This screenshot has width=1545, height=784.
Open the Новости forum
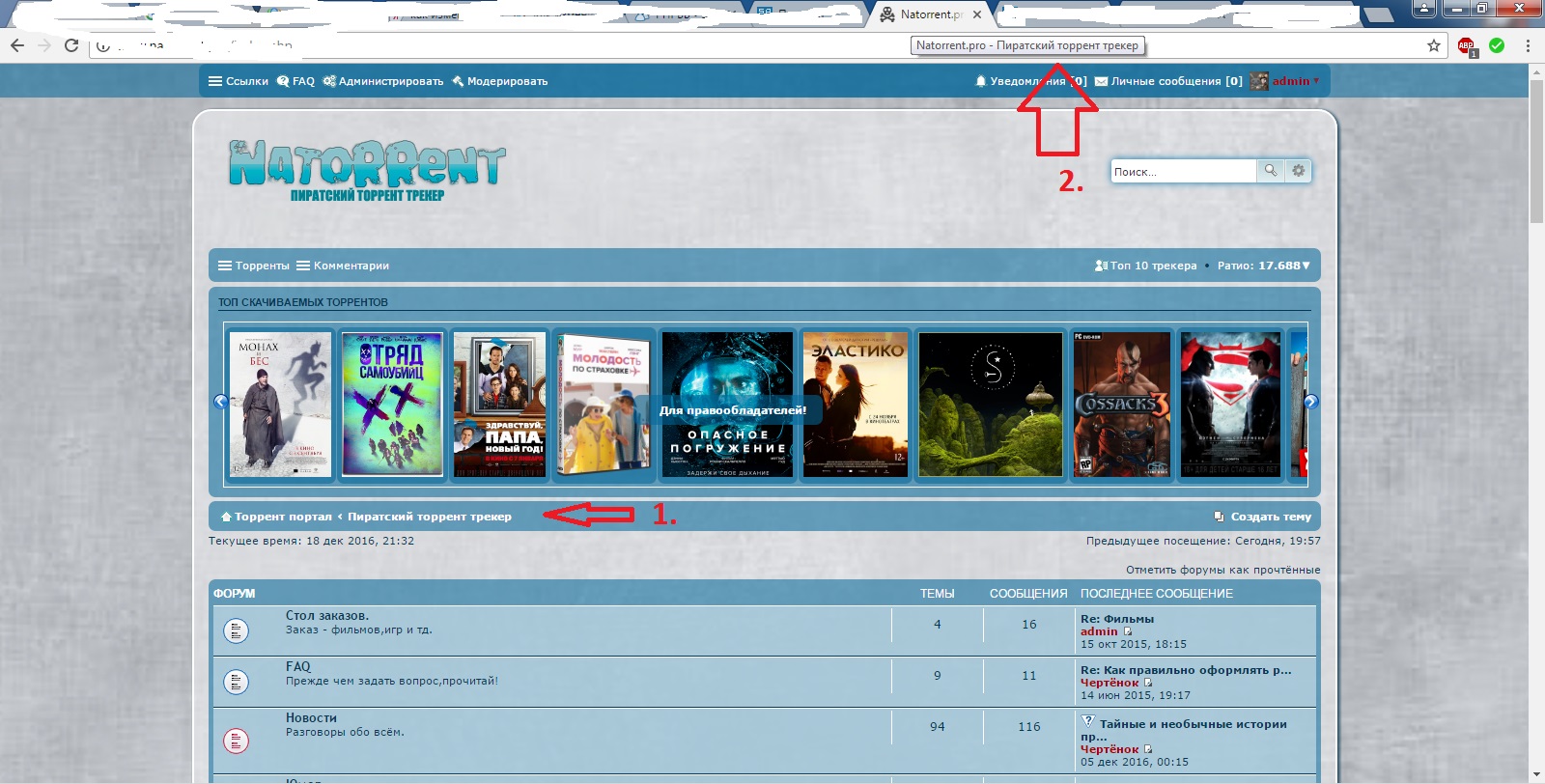point(311,717)
